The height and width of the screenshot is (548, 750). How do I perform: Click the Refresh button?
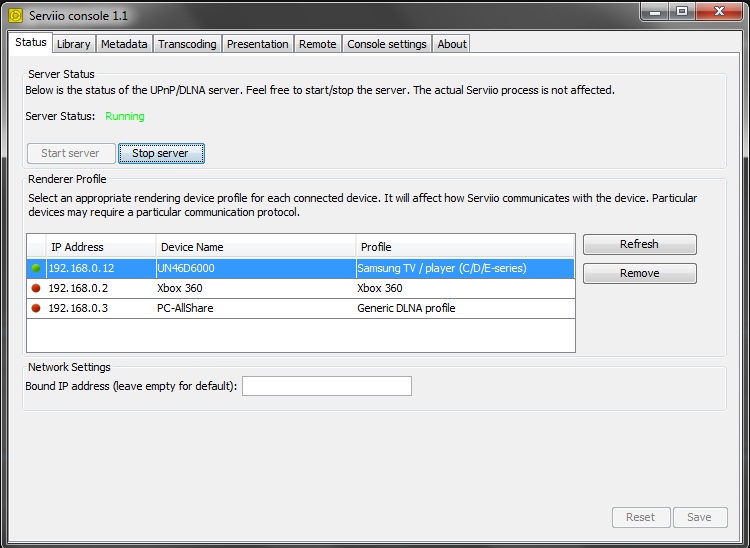pos(639,245)
